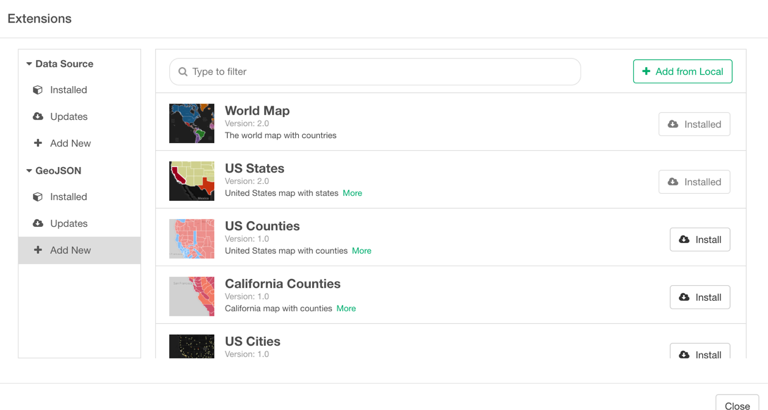Select GeoJSON Updates in the sidebar

pyautogui.click(x=68, y=224)
